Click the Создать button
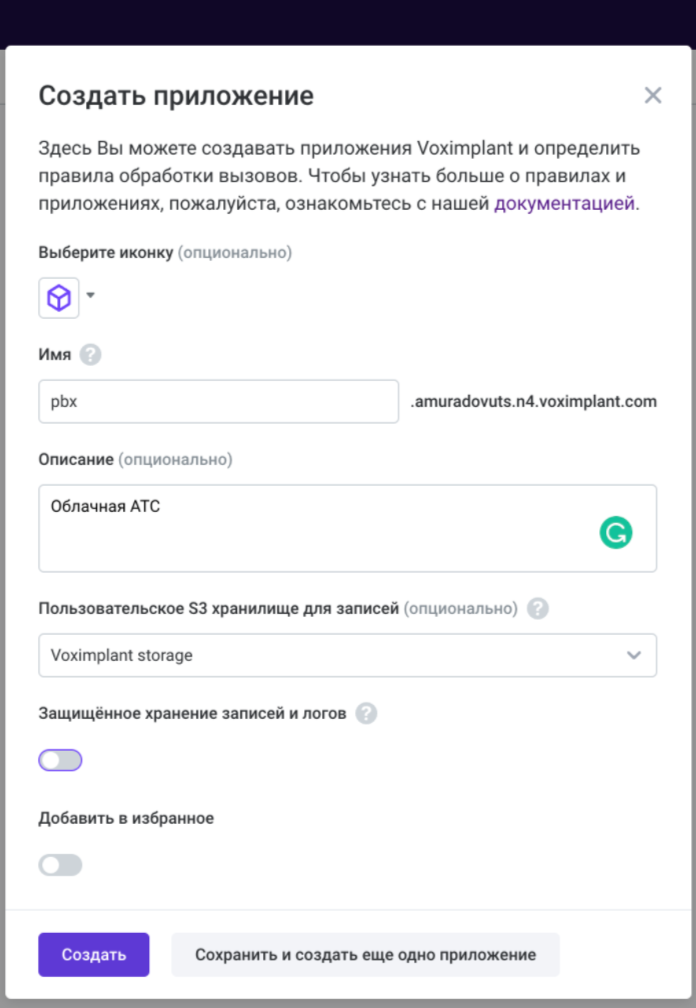This screenshot has width=696, height=1008. [x=94, y=955]
